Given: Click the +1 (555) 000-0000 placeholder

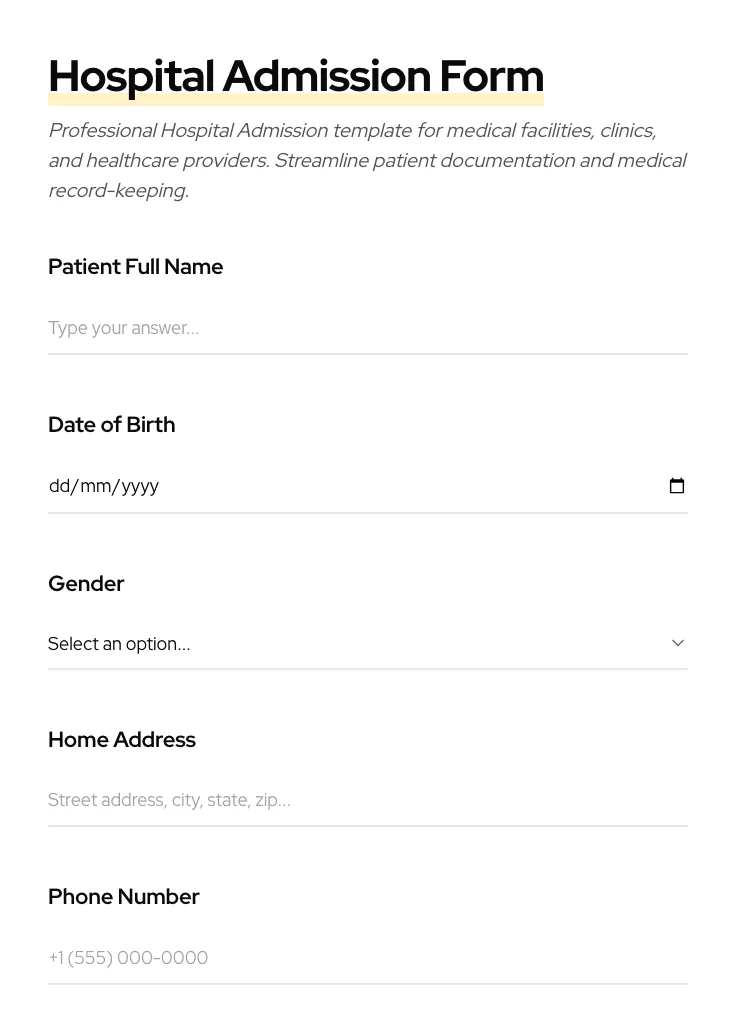Looking at the screenshot, I should tap(128, 957).
